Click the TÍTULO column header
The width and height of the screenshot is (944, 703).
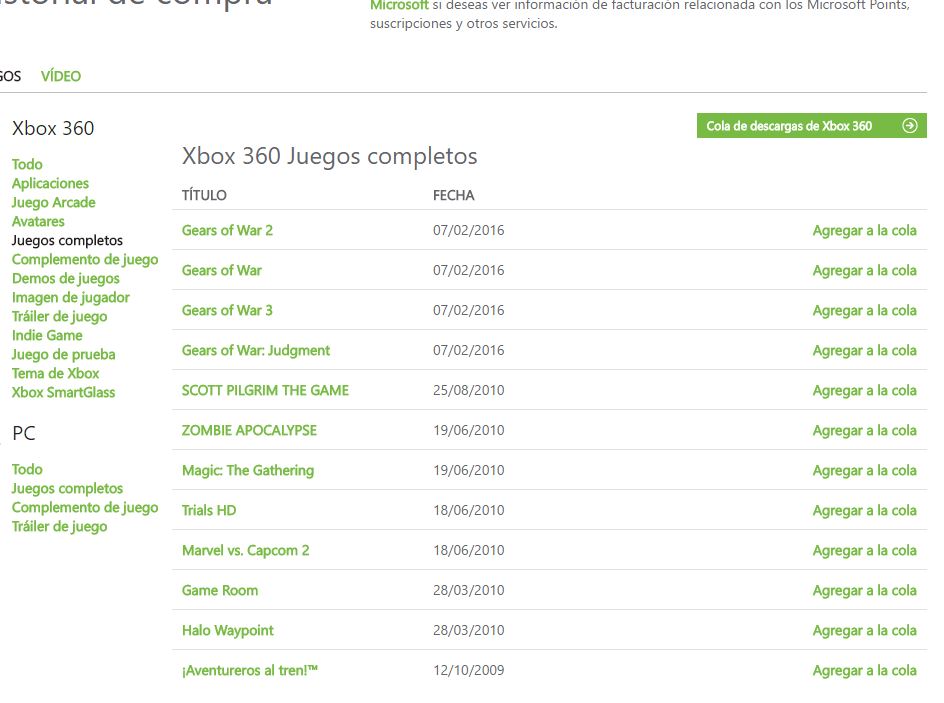point(204,196)
